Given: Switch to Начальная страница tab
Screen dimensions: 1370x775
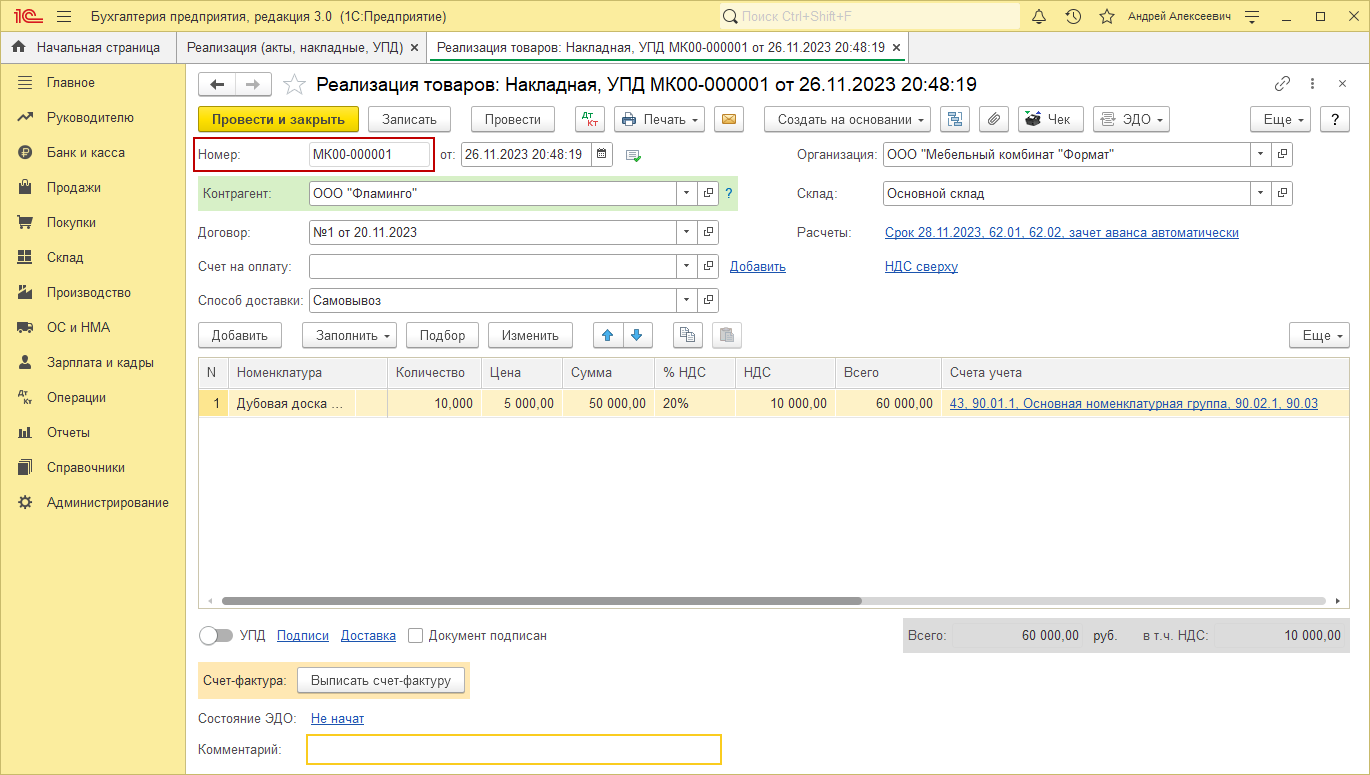Looking at the screenshot, I should [88, 47].
